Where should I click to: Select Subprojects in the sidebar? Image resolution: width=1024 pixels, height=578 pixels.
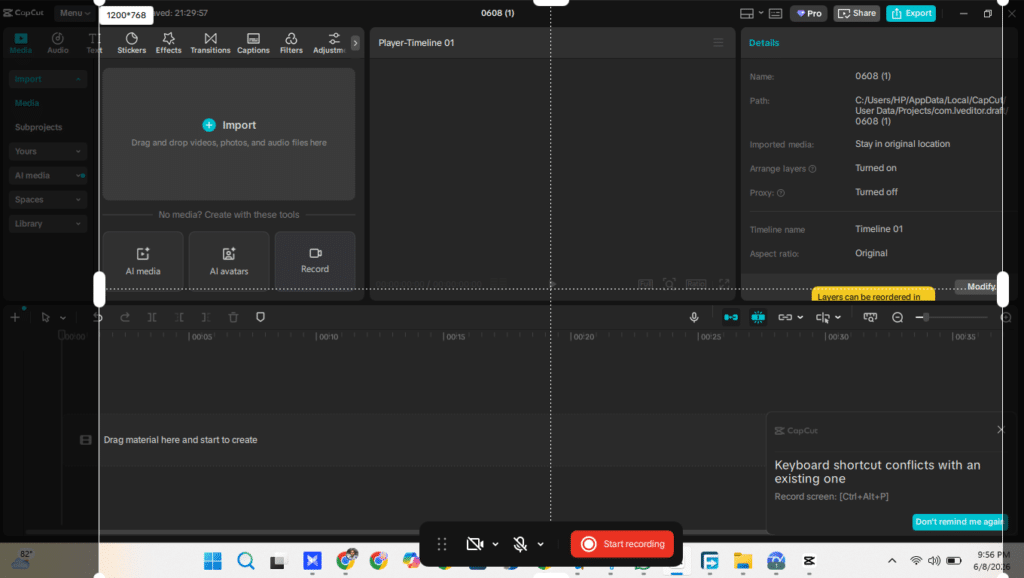click(x=39, y=127)
